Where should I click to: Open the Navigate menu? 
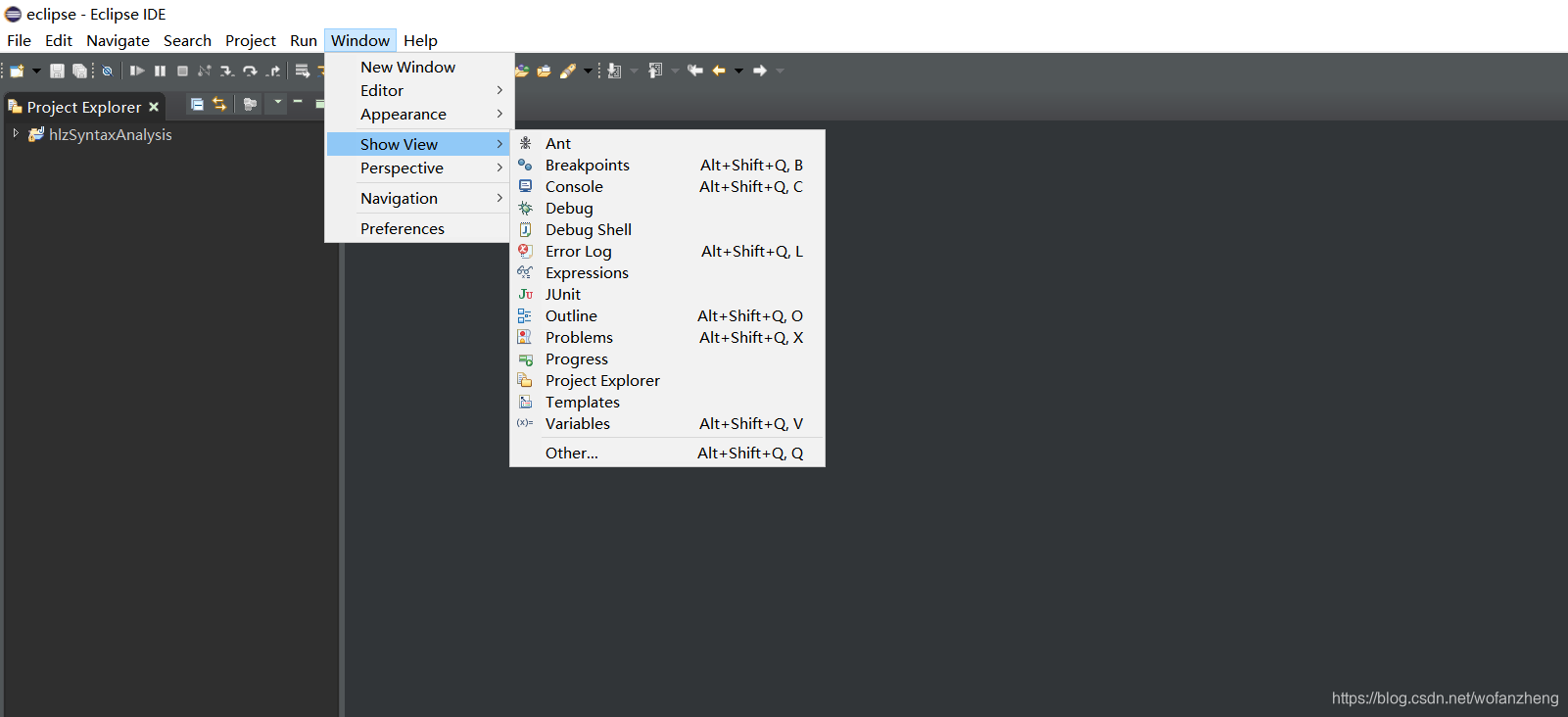click(118, 41)
